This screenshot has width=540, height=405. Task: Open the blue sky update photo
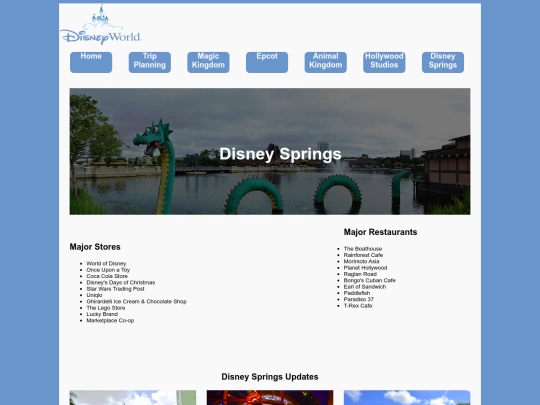click(407, 397)
